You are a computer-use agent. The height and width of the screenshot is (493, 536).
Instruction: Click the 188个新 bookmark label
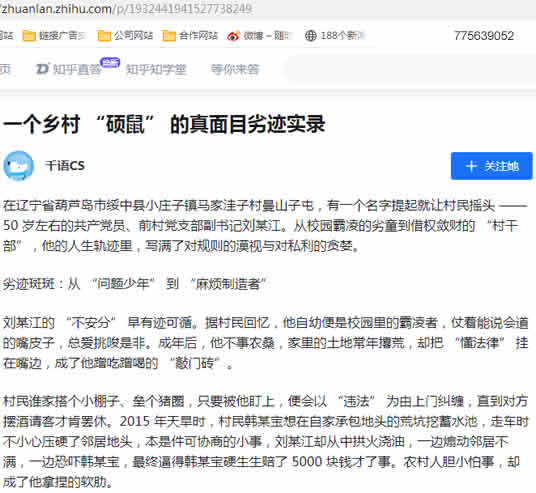click(343, 36)
